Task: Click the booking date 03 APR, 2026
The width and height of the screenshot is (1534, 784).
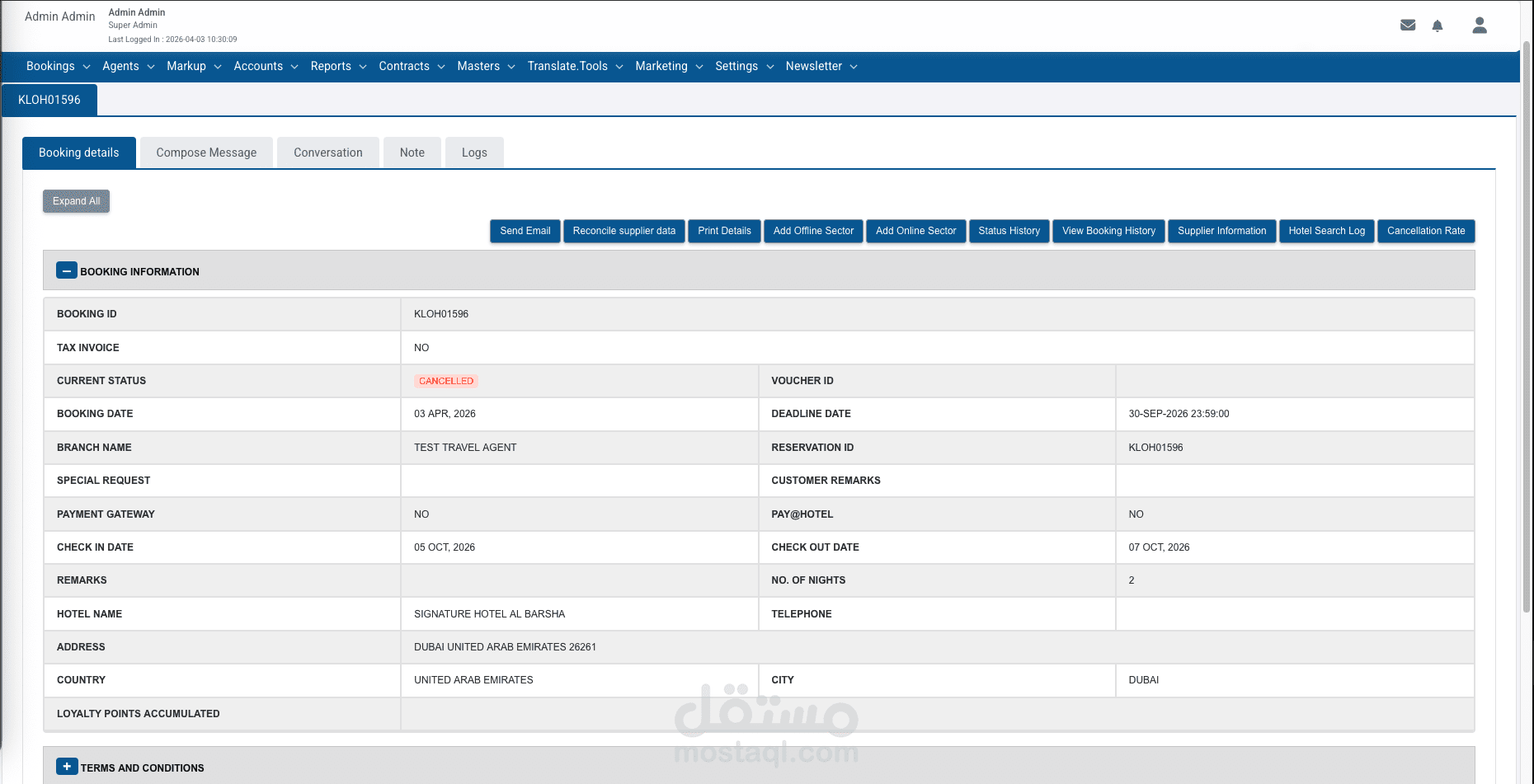Action: pyautogui.click(x=445, y=414)
